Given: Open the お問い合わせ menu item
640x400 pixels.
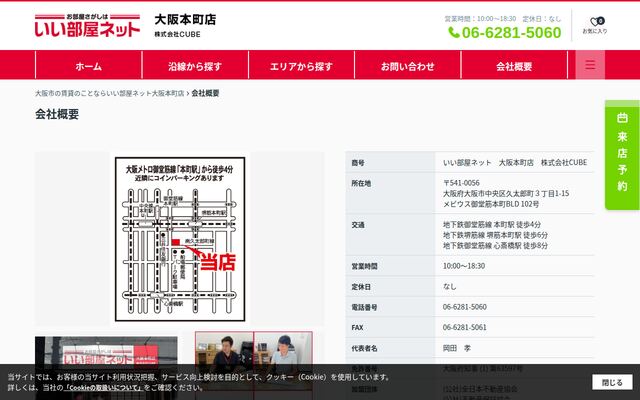Looking at the screenshot, I should (407, 65).
